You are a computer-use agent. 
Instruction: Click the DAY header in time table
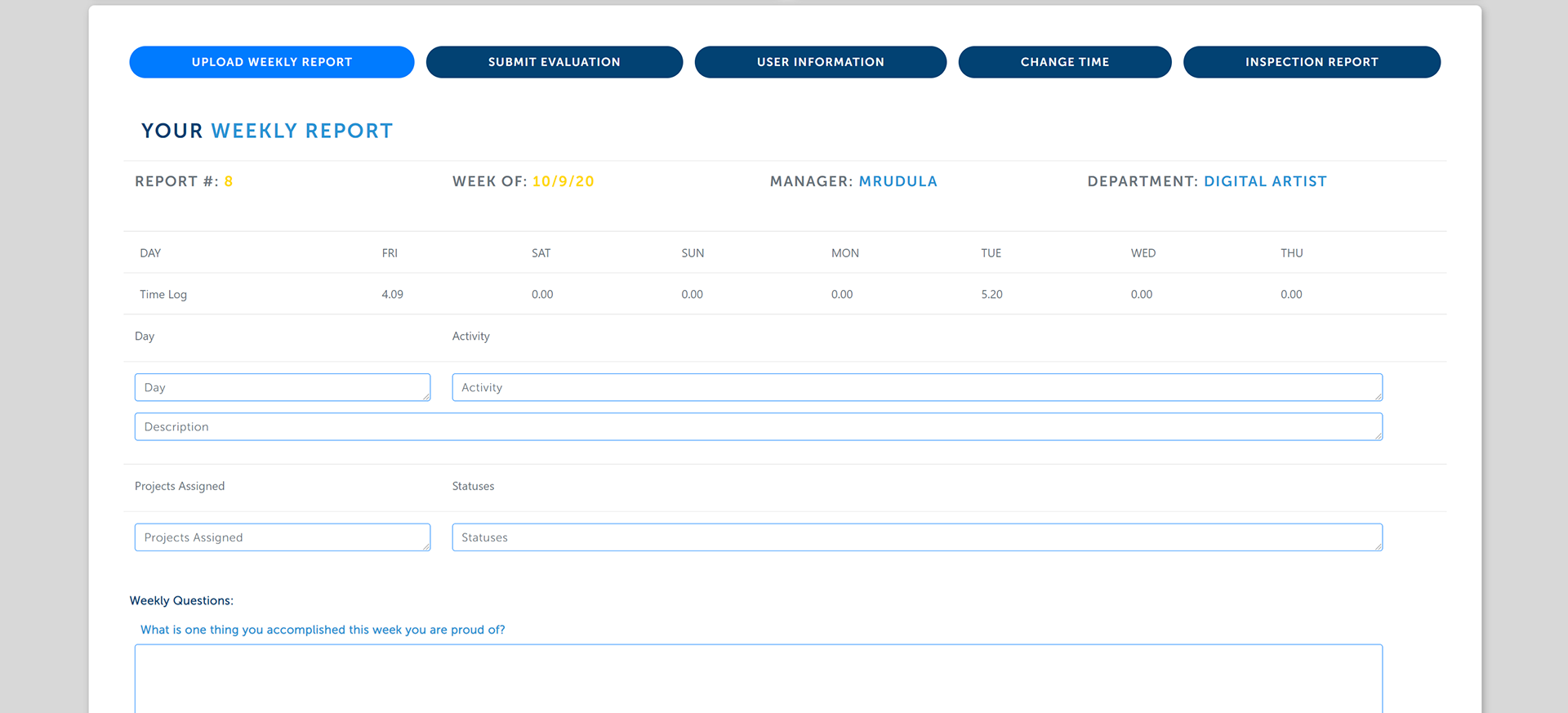point(150,253)
